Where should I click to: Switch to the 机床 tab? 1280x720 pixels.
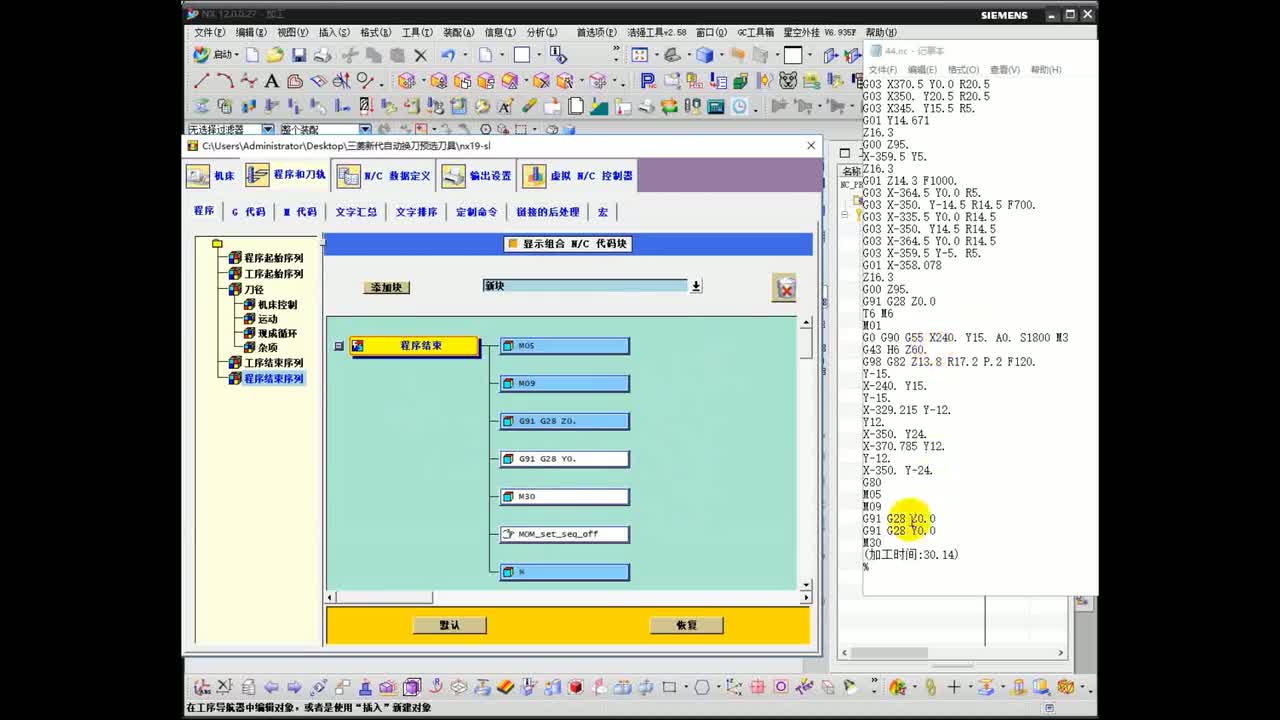[211, 176]
